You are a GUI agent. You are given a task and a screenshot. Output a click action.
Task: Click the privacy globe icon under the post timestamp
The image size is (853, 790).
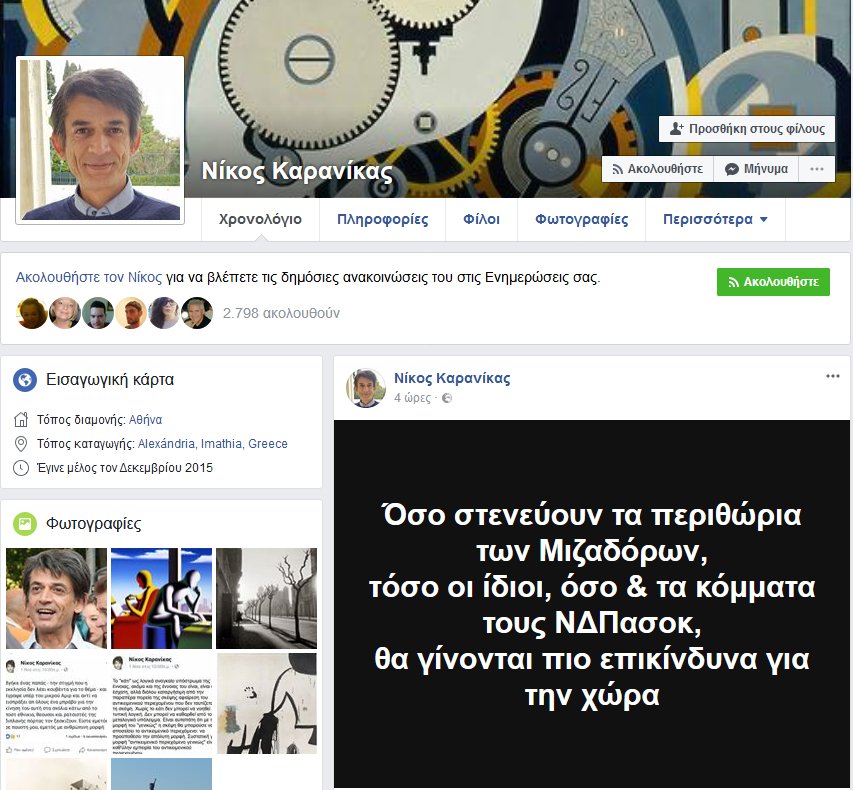point(447,398)
